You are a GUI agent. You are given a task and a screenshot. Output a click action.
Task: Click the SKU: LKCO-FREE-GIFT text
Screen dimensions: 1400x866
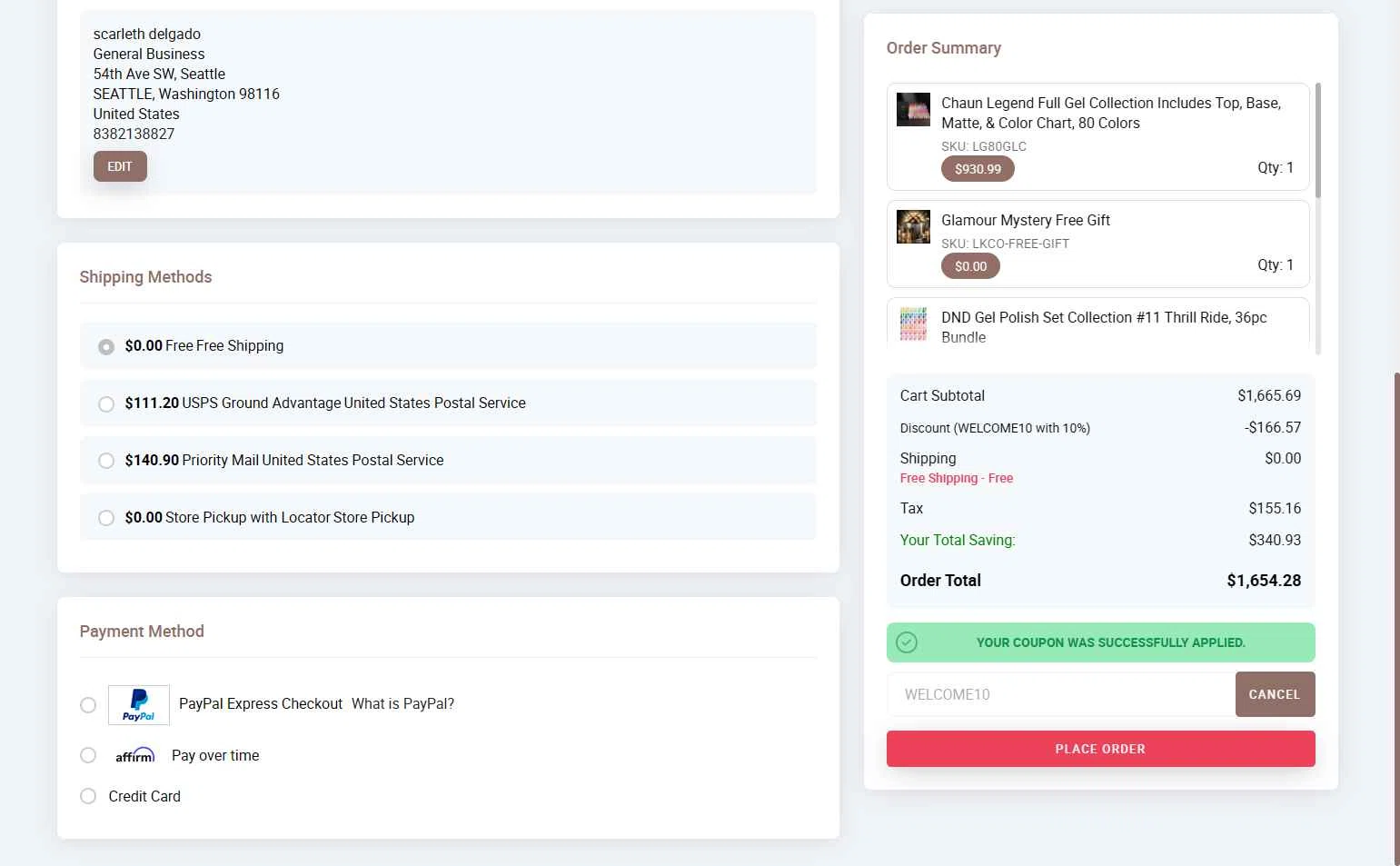coord(1005,244)
